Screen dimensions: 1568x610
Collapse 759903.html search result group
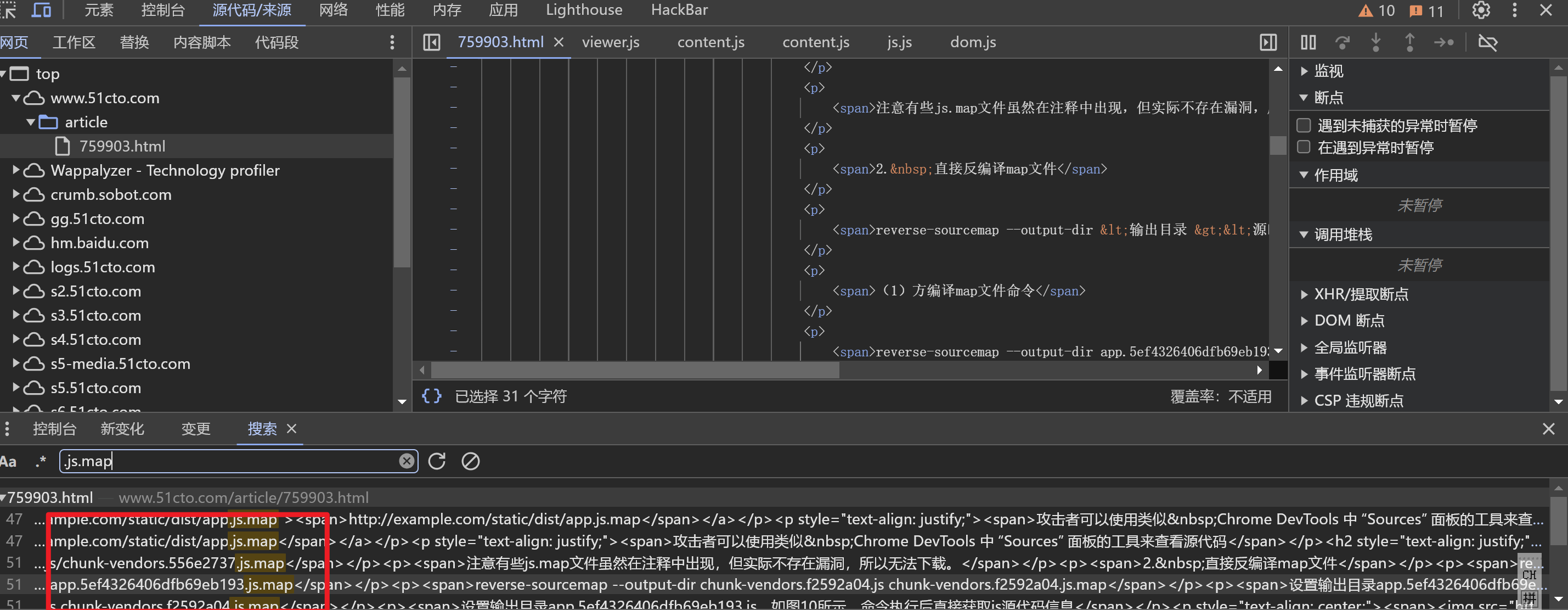click(4, 498)
